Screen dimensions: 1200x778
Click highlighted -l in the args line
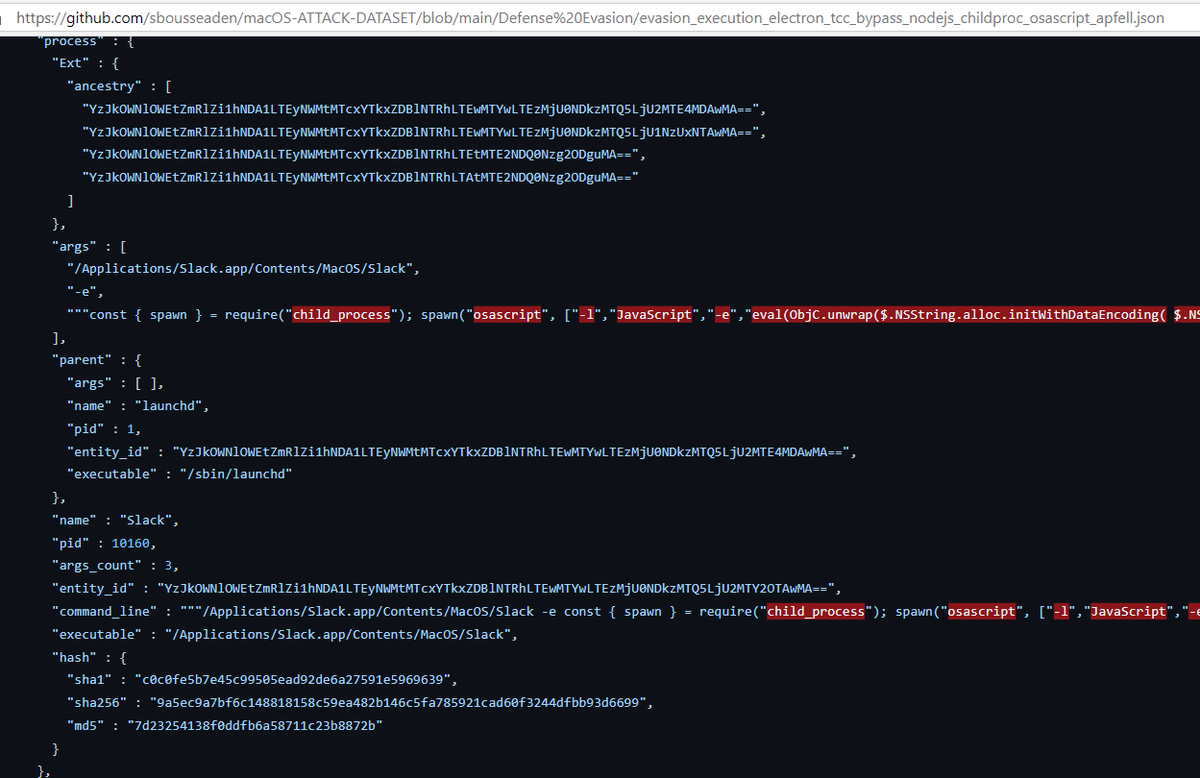tap(586, 314)
